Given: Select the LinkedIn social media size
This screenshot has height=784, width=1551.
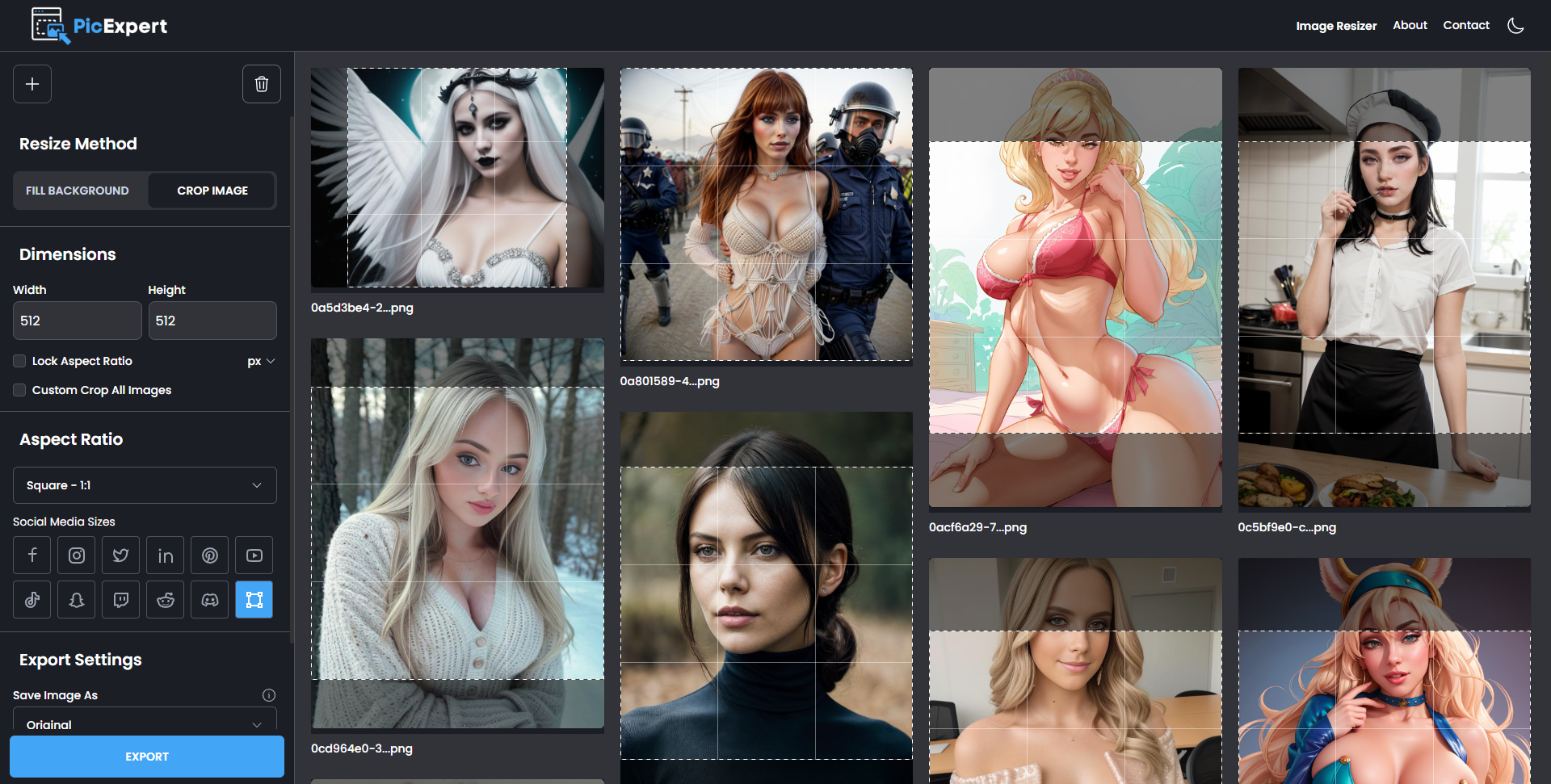Looking at the screenshot, I should click(x=166, y=556).
